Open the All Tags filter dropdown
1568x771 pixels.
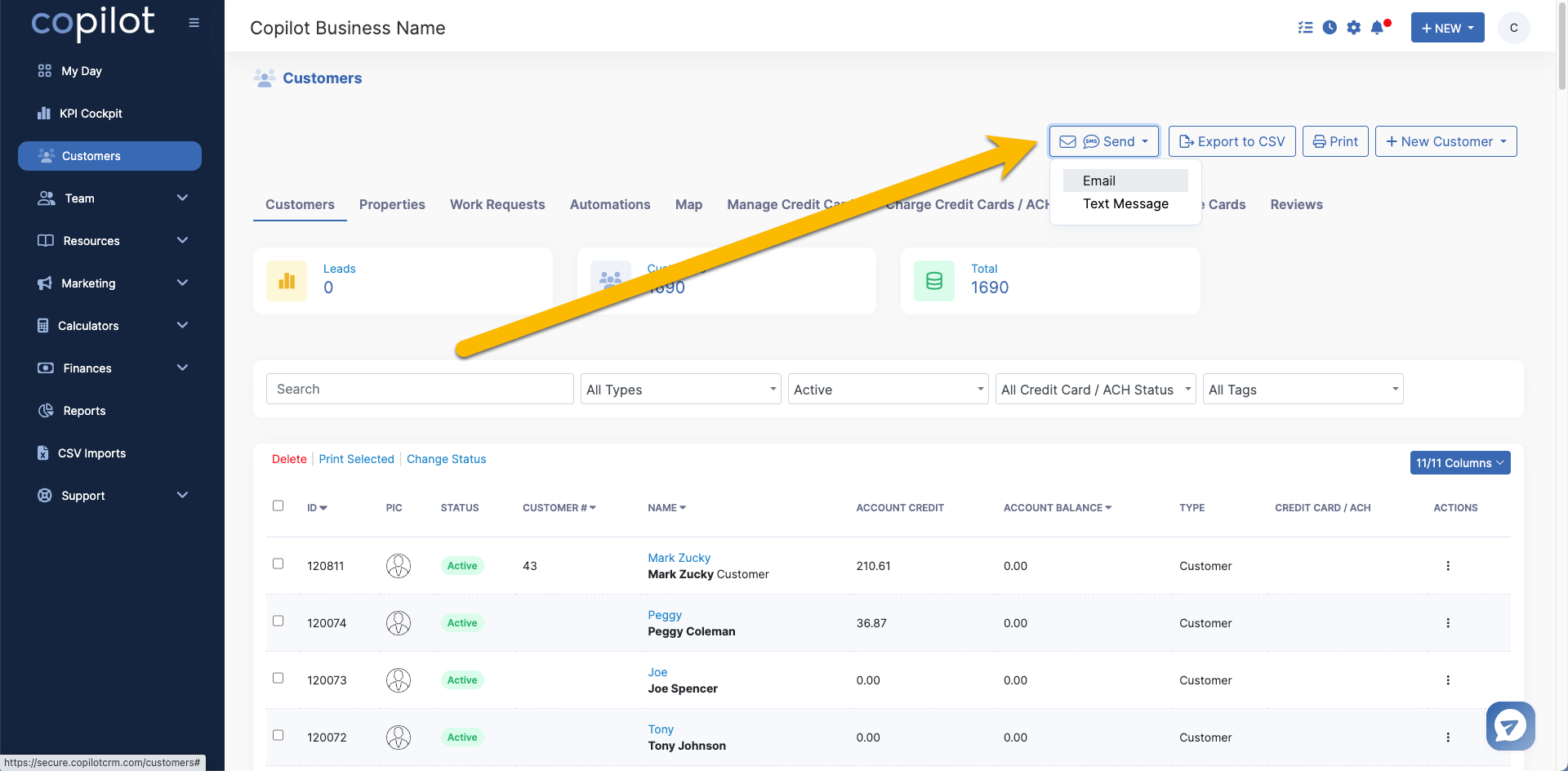pos(1303,390)
